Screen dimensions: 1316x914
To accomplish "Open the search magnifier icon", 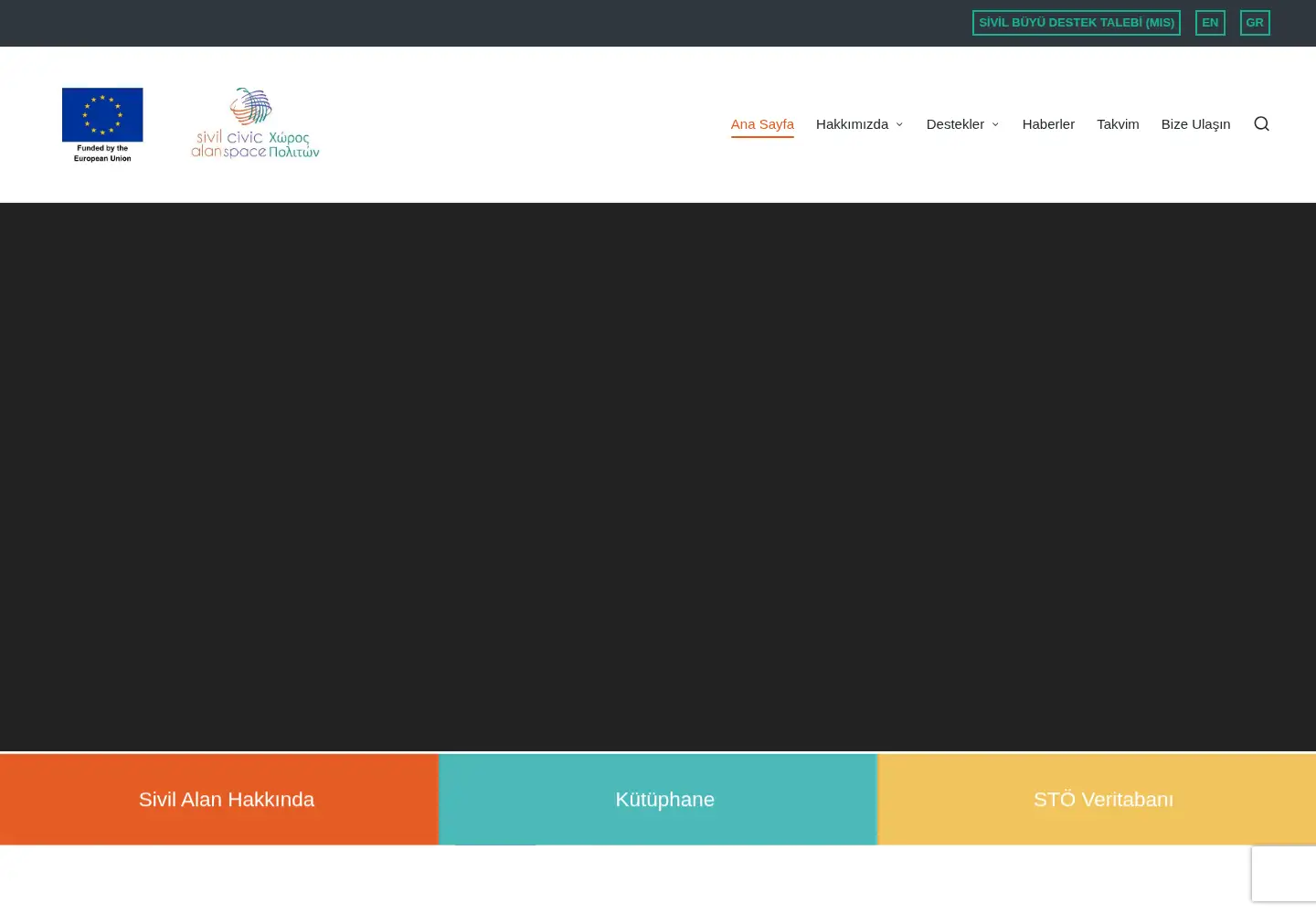I will point(1261,124).
